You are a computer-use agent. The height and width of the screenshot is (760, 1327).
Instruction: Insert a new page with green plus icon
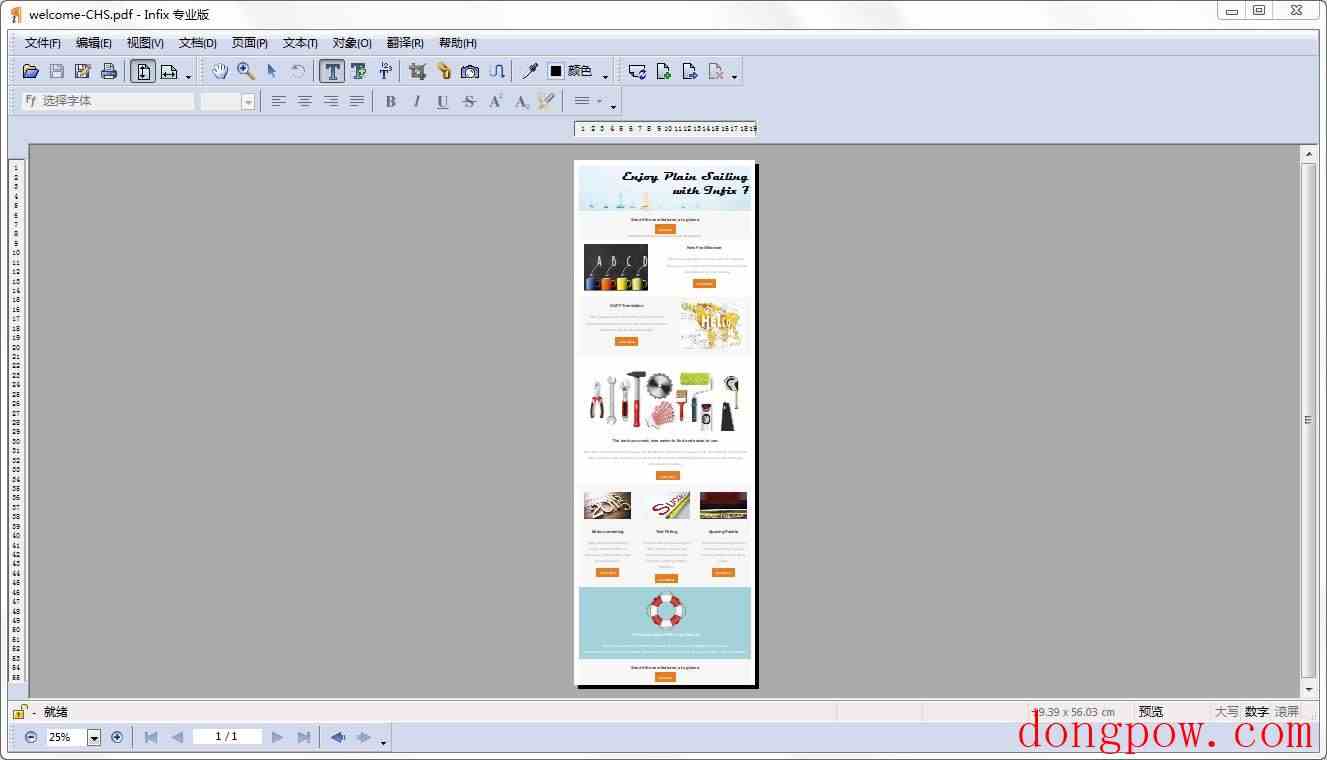(x=663, y=71)
